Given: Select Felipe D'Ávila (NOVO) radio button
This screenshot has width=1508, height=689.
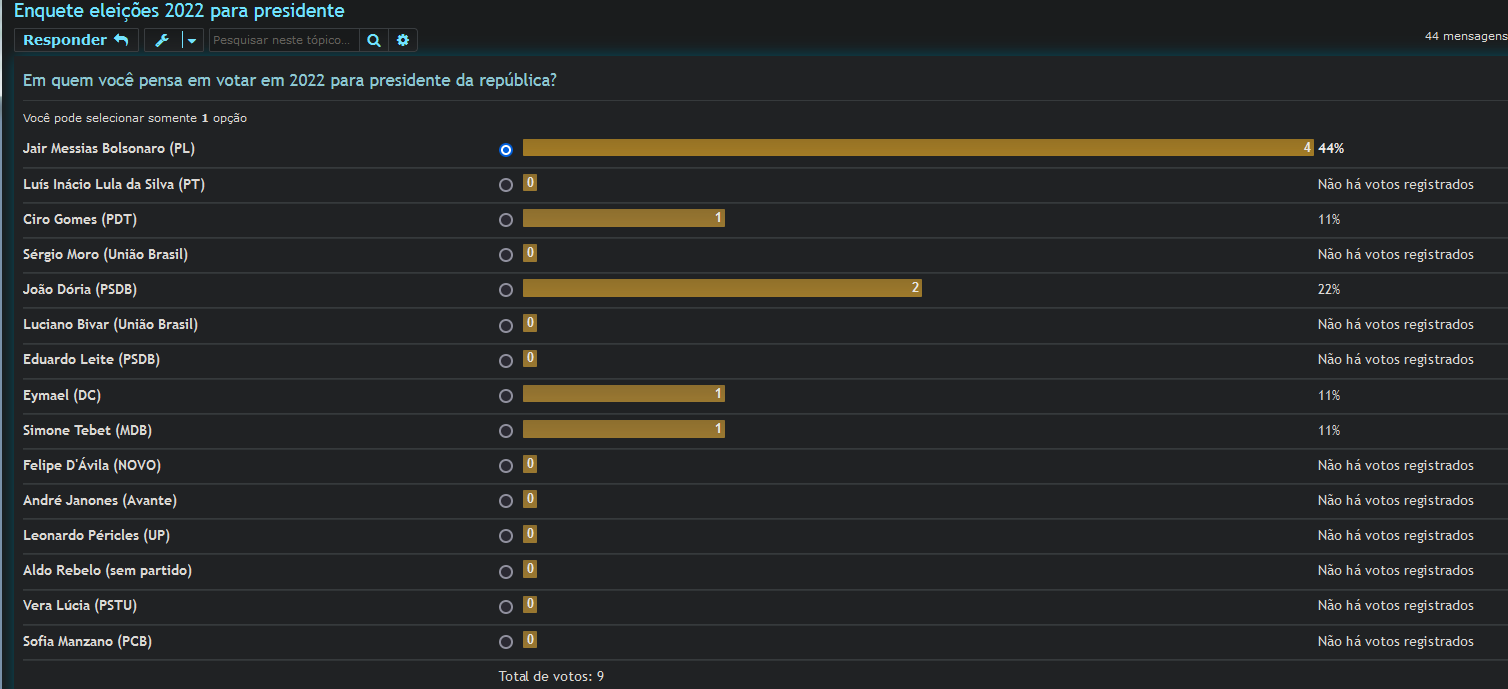Looking at the screenshot, I should [x=506, y=466].
